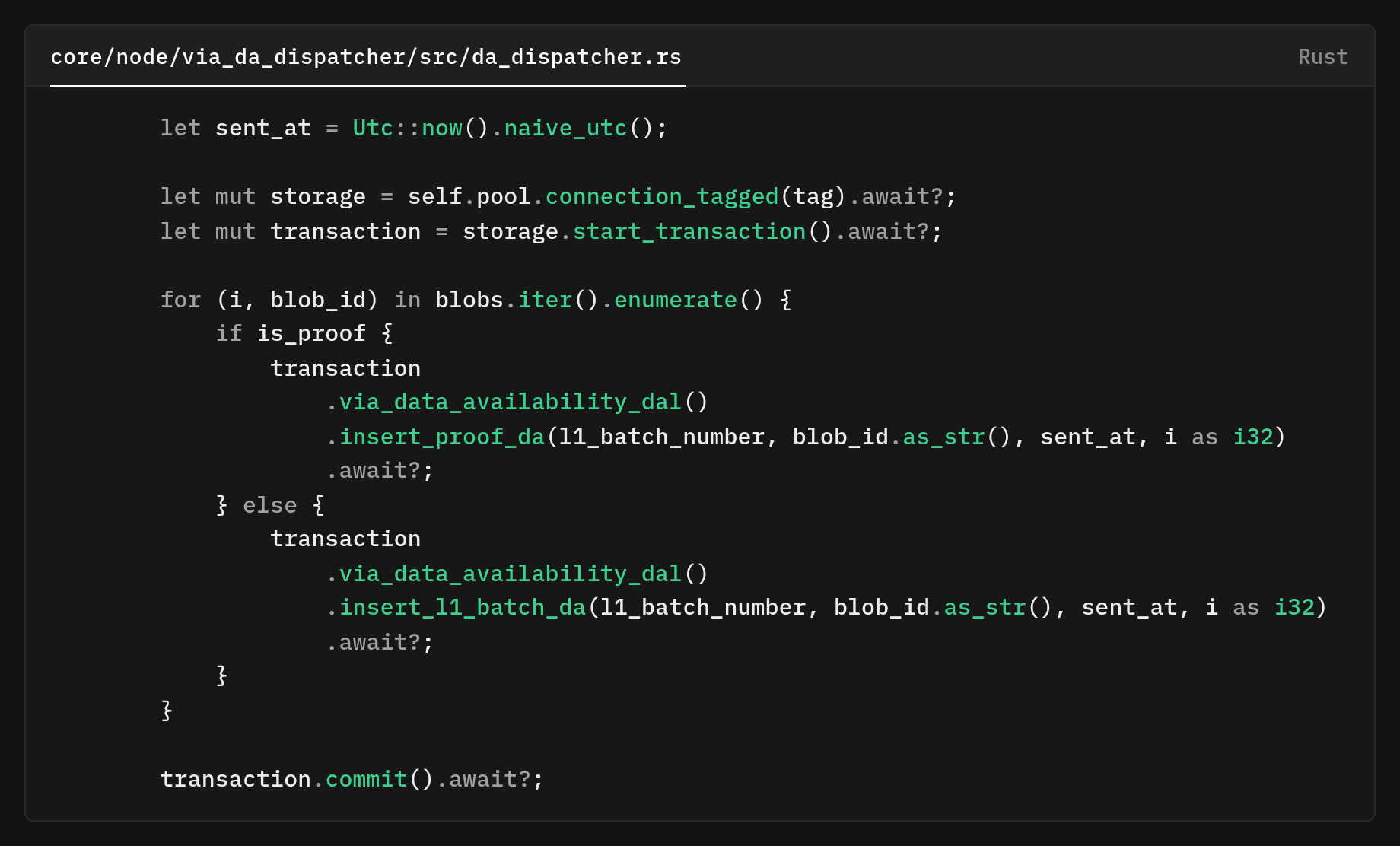Click the Utc type in first line
The height and width of the screenshot is (846, 1400).
tap(372, 128)
